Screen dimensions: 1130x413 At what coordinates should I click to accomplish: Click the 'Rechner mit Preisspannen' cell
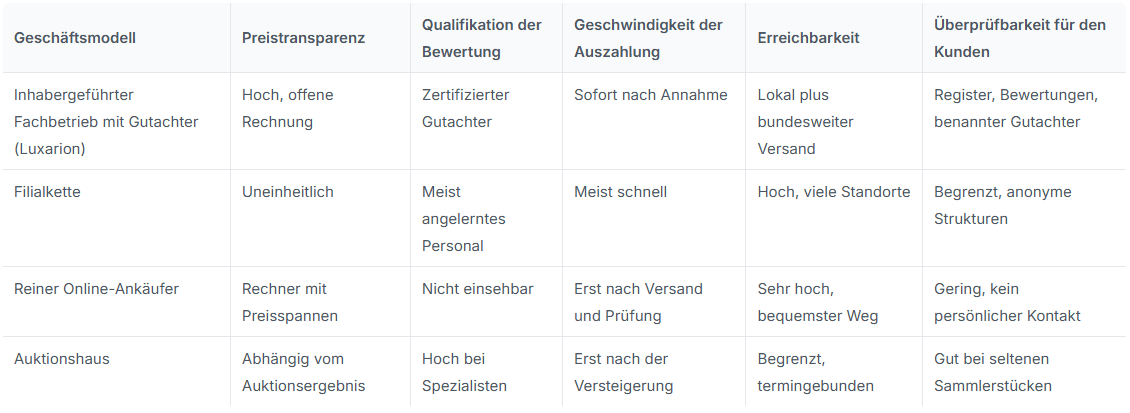tap(290, 302)
